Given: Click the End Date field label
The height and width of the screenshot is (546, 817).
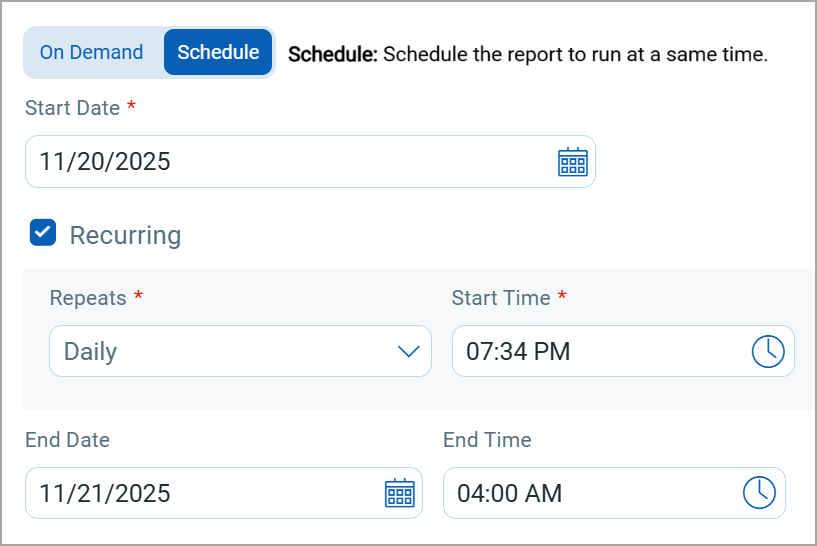Looking at the screenshot, I should pyautogui.click(x=67, y=440).
